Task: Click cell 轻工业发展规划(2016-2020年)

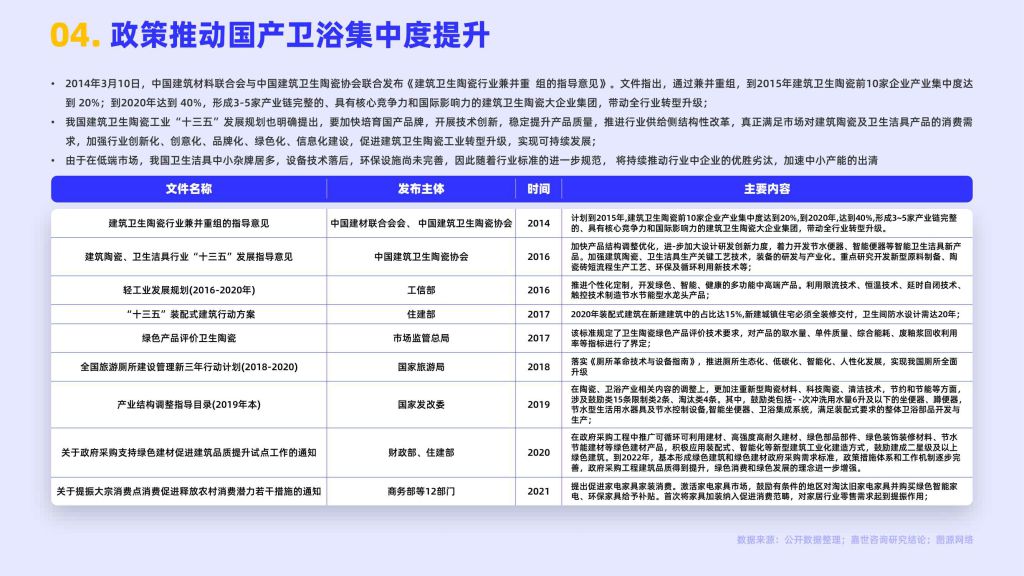Action: (189, 290)
